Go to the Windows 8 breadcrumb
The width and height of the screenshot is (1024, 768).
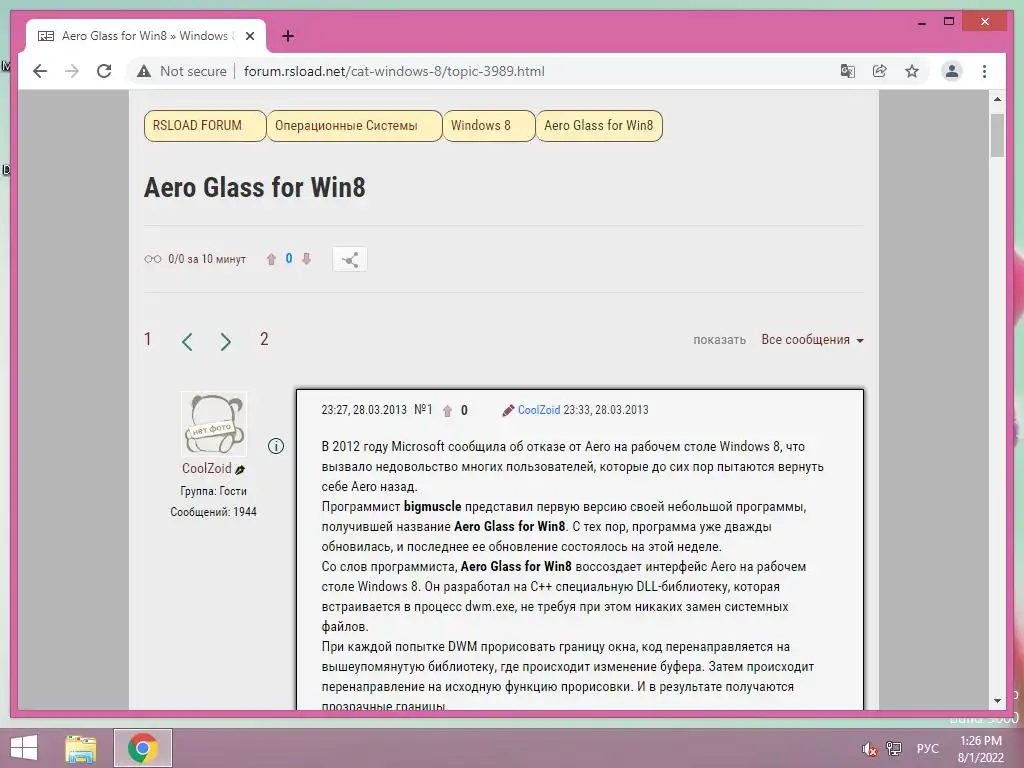pos(488,125)
